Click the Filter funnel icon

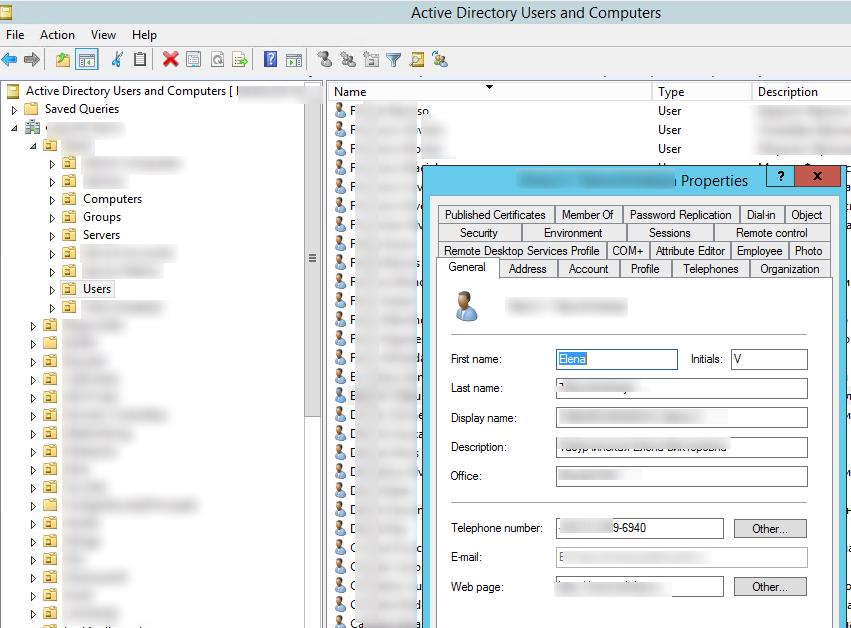[x=394, y=60]
